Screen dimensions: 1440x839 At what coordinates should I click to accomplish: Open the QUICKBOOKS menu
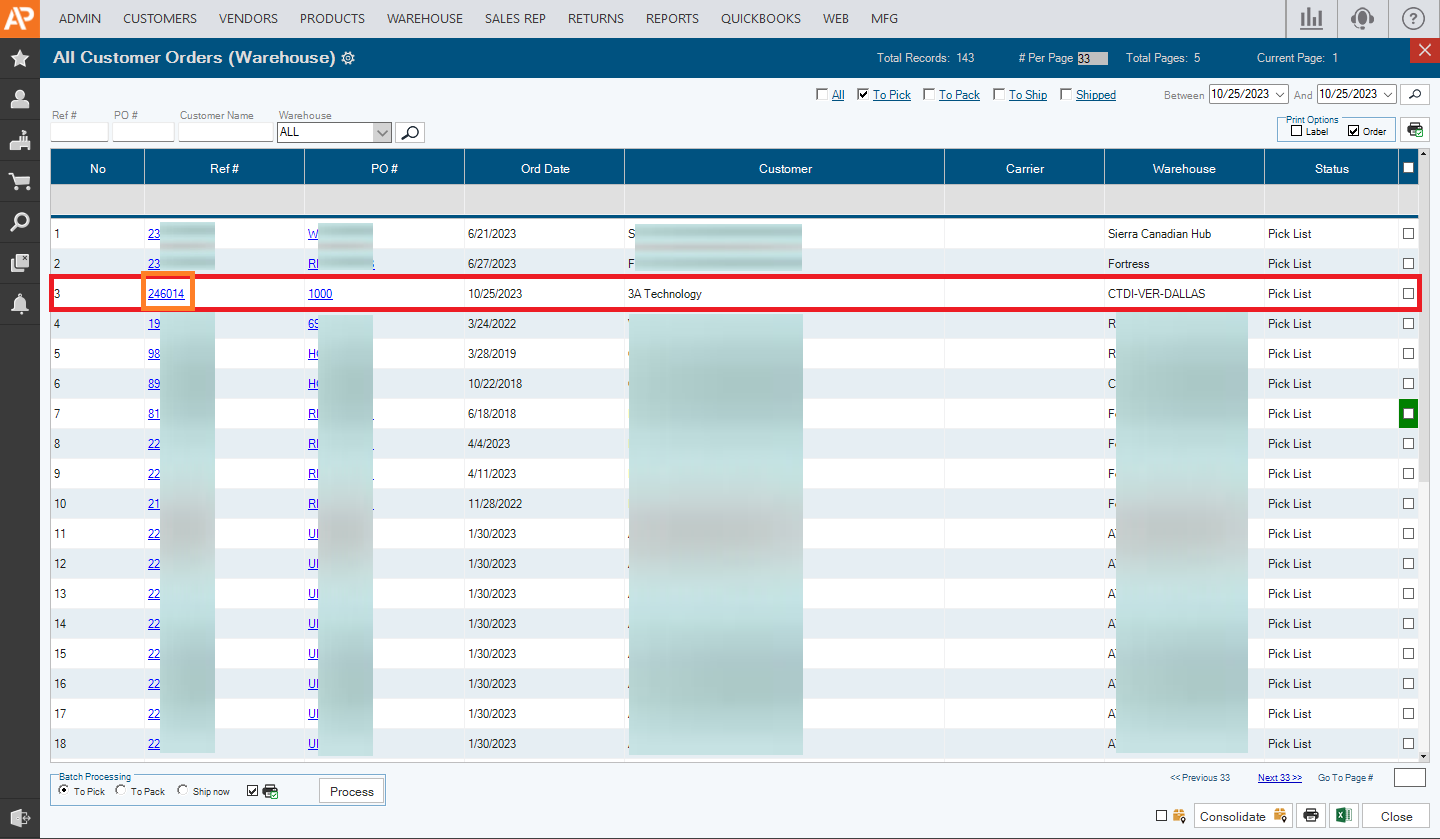[760, 18]
